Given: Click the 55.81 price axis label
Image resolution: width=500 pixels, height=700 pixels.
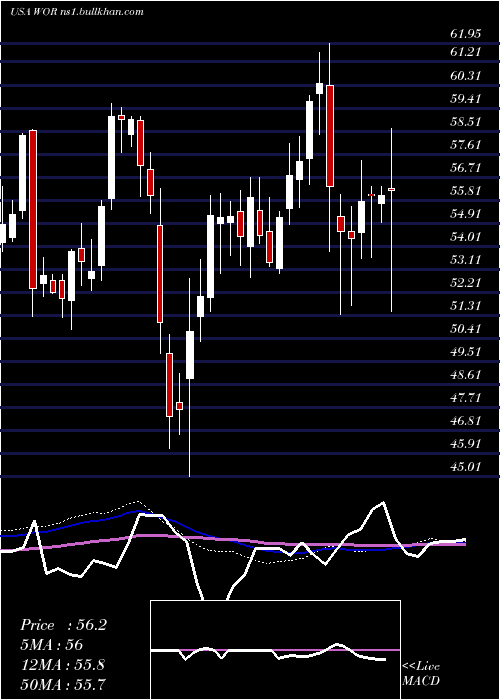Looking at the screenshot, I should tap(466, 191).
